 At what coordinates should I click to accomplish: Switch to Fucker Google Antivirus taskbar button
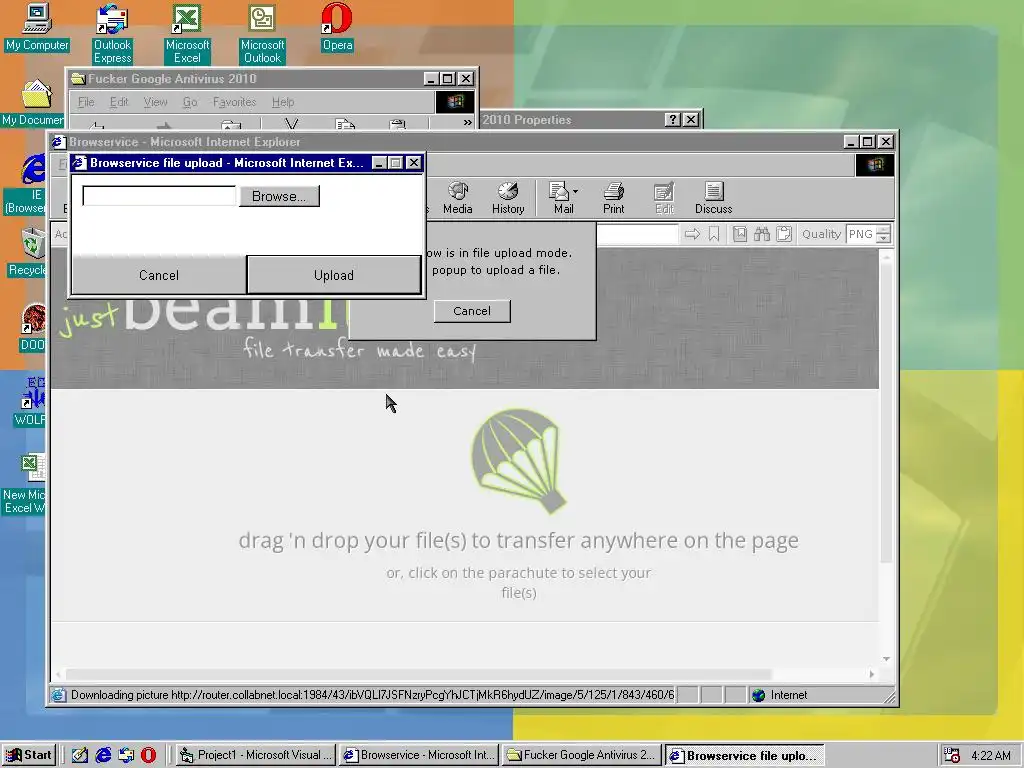click(582, 755)
